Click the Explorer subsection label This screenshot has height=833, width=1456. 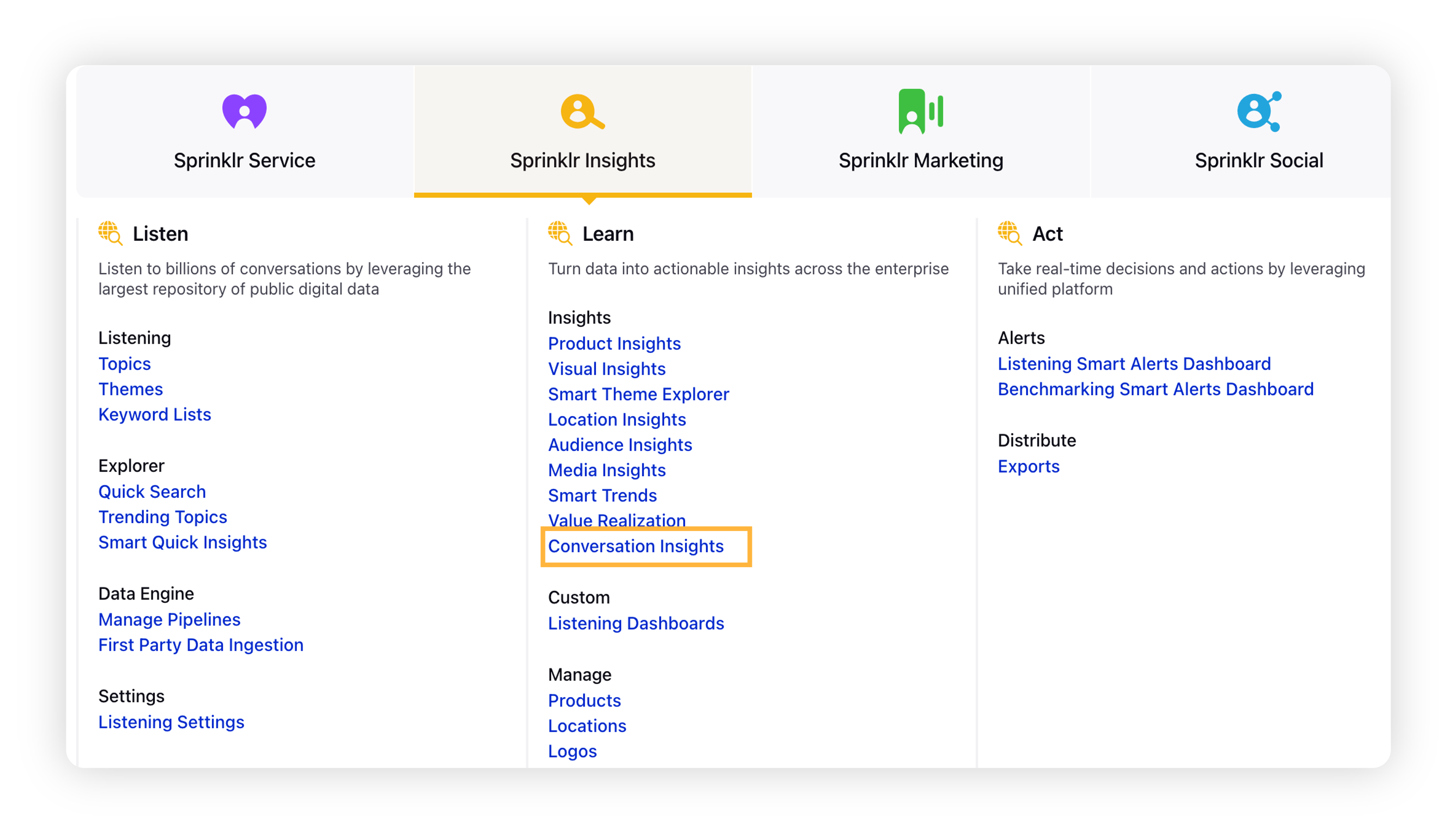[131, 466]
